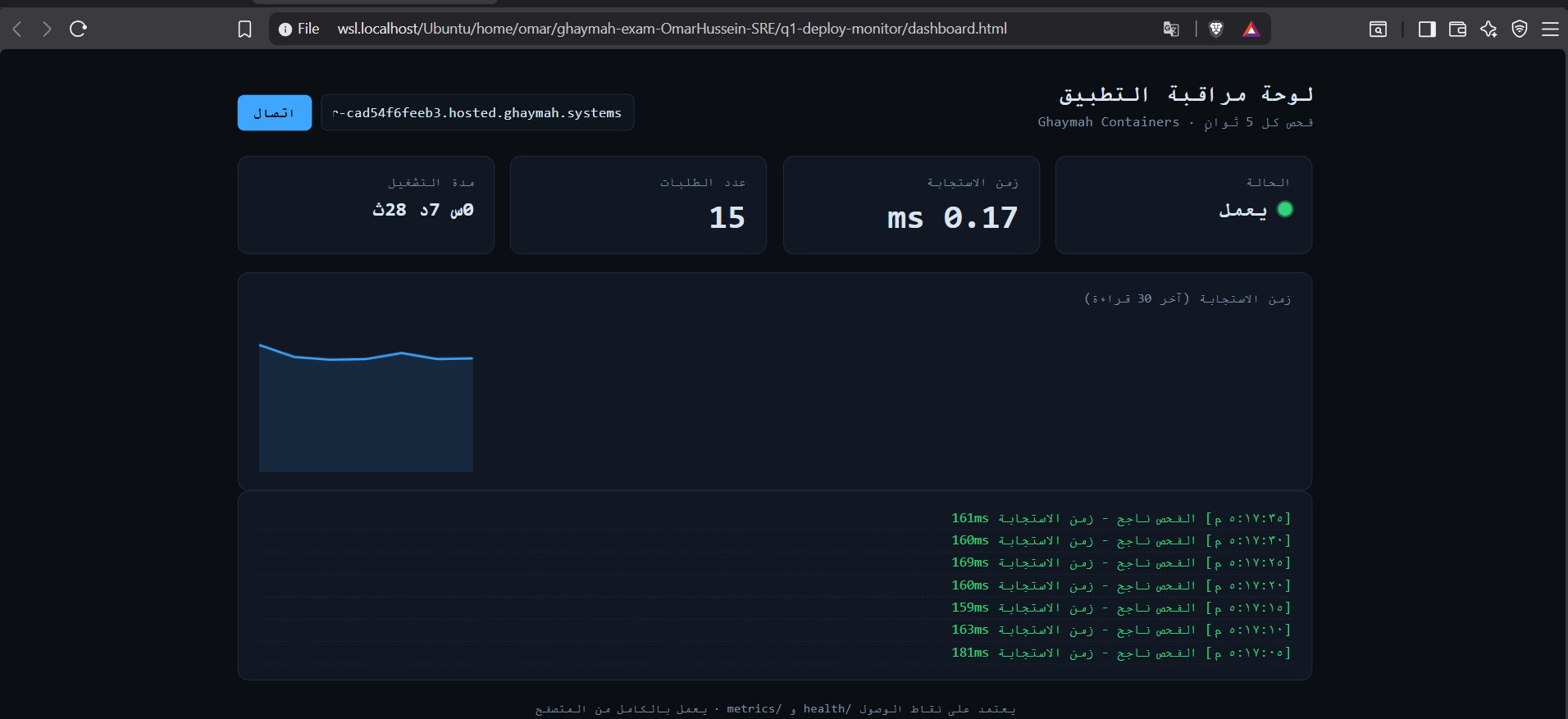
Task: Go forward with browser forward arrow
Action: (47, 30)
